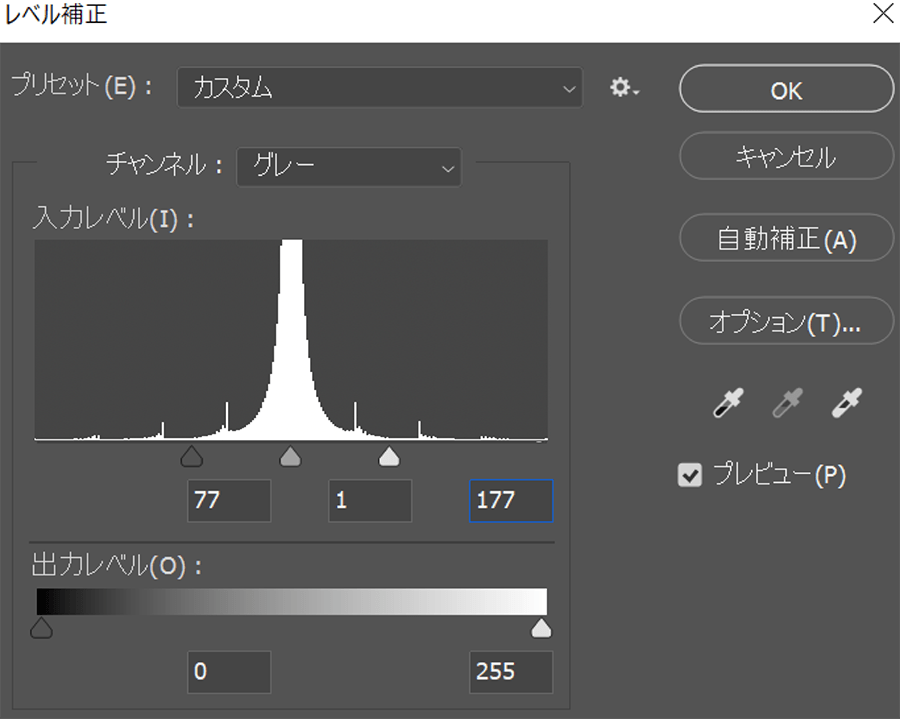Click the output gradient bar
Viewport: 900px width, 719px height.
click(292, 602)
